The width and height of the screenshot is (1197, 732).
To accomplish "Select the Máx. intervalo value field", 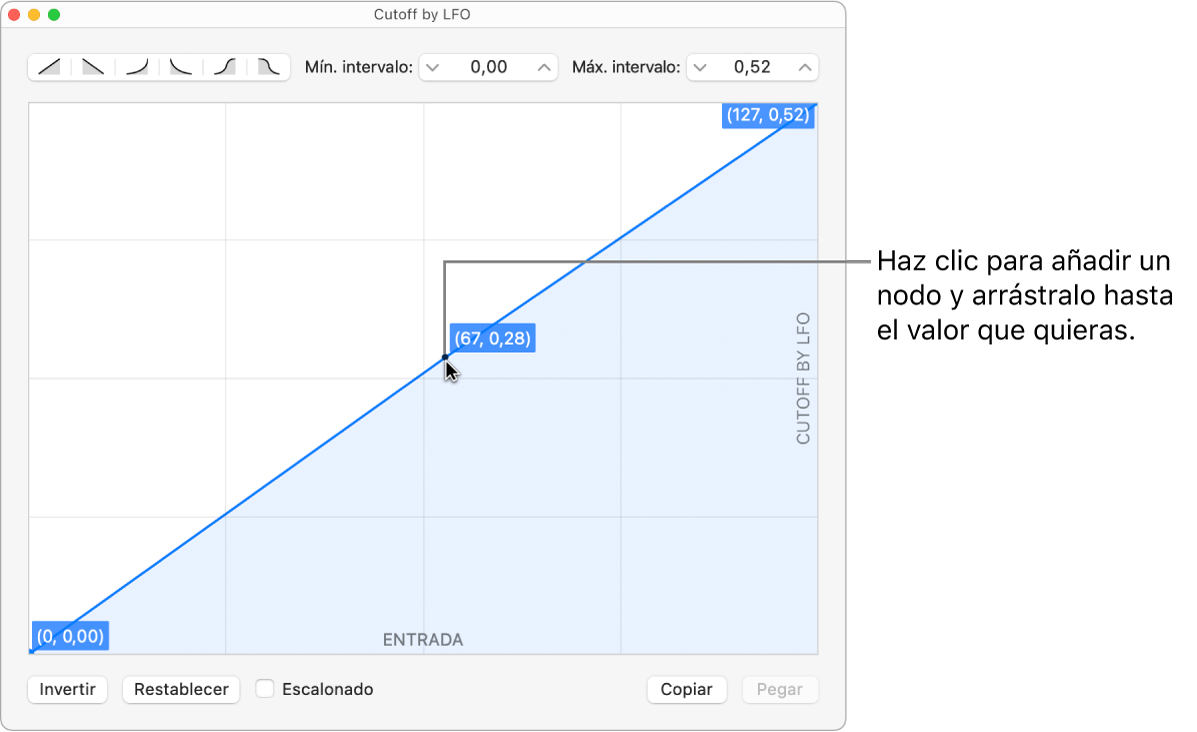I will pyautogui.click(x=757, y=67).
